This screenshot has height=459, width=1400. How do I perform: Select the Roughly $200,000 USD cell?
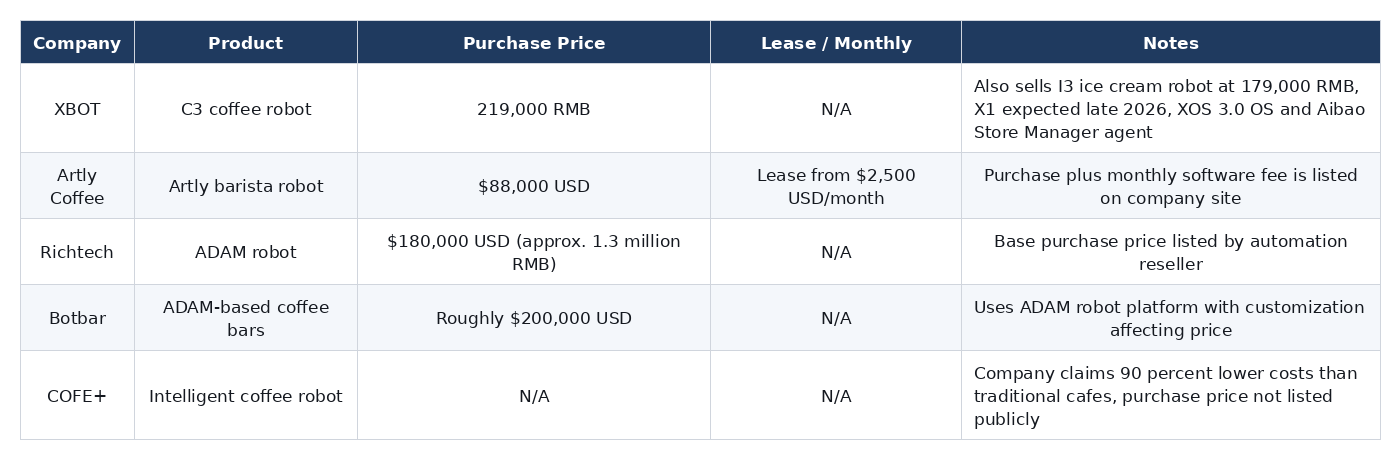point(534,318)
